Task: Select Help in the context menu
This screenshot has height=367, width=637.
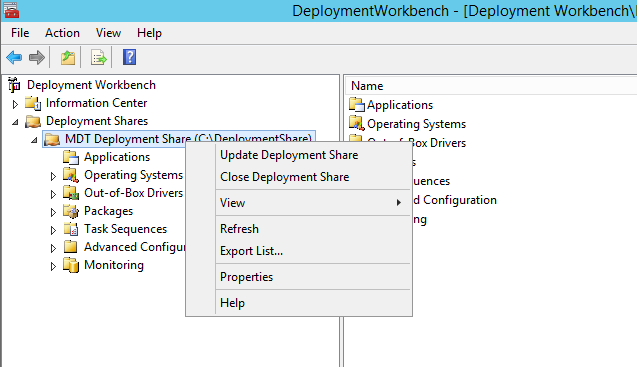Action: 313,303
